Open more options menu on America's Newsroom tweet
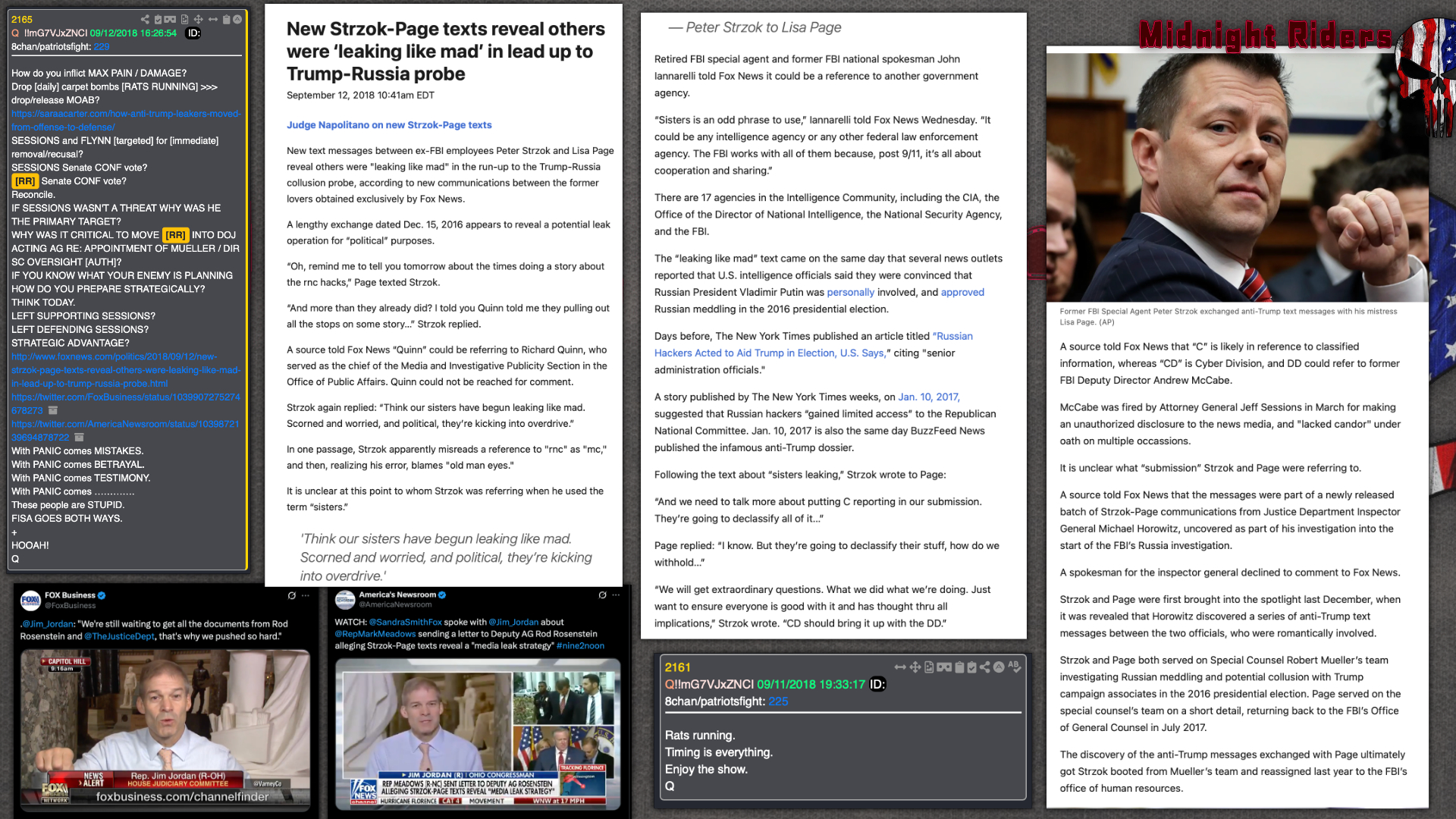 pos(617,595)
